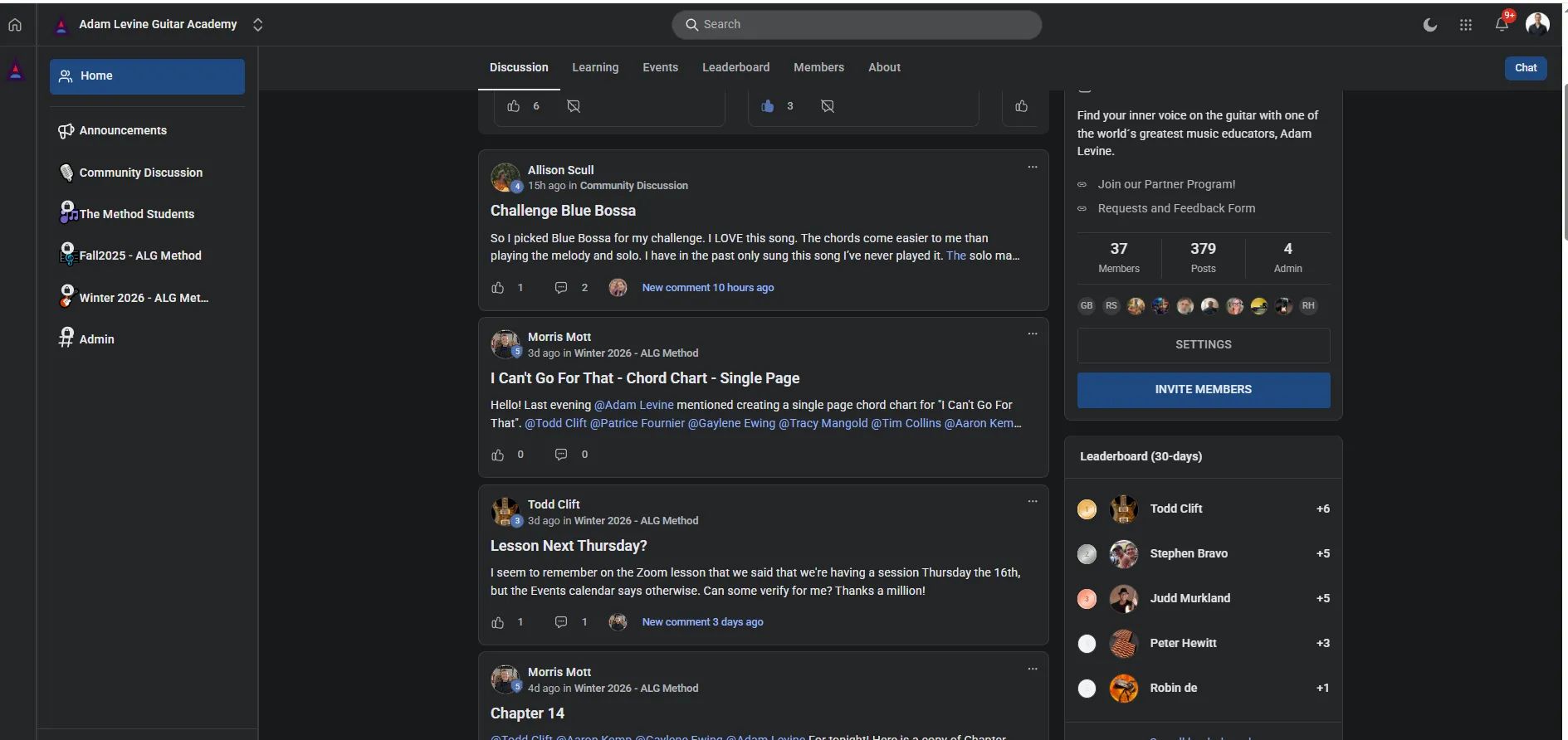Open the Challenge Blue Bossa post title
The width and height of the screenshot is (1568, 740).
pyautogui.click(x=563, y=211)
